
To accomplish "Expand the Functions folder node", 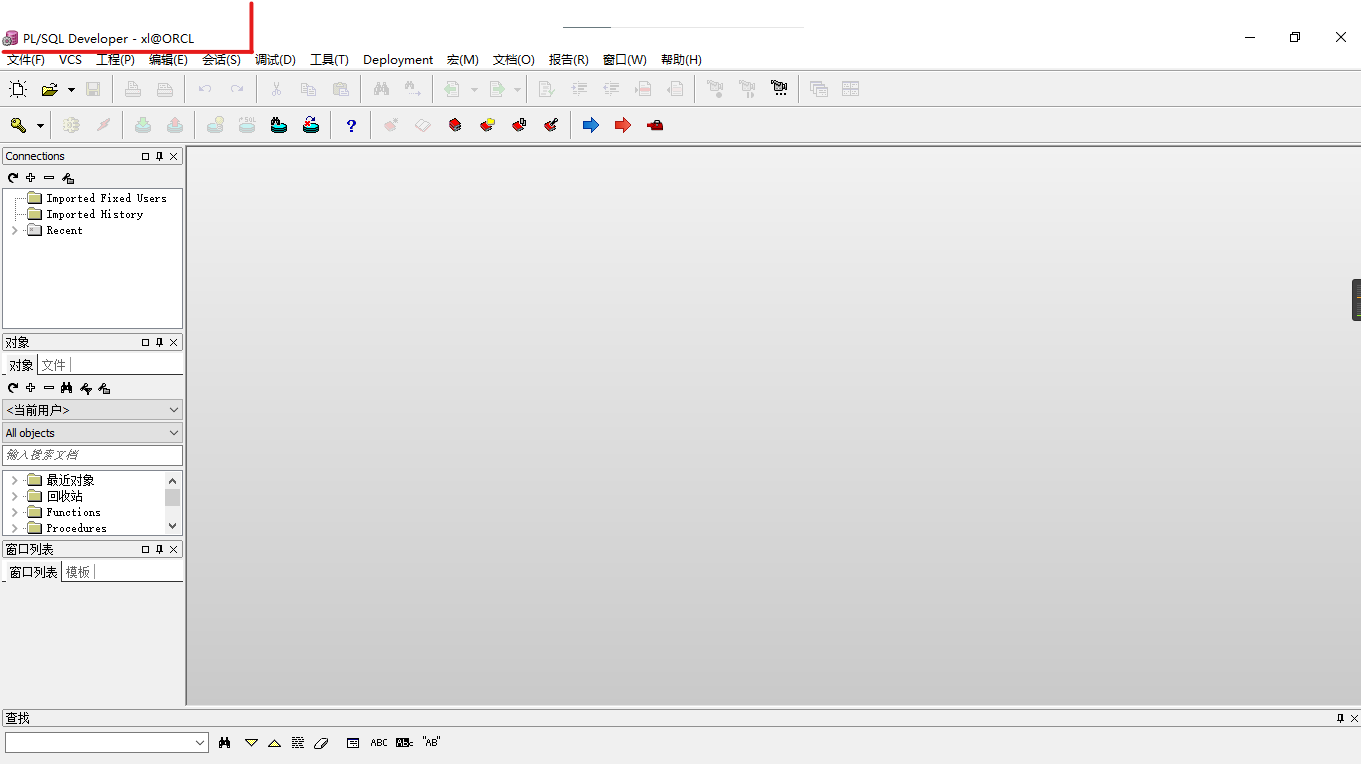I will pos(14,512).
